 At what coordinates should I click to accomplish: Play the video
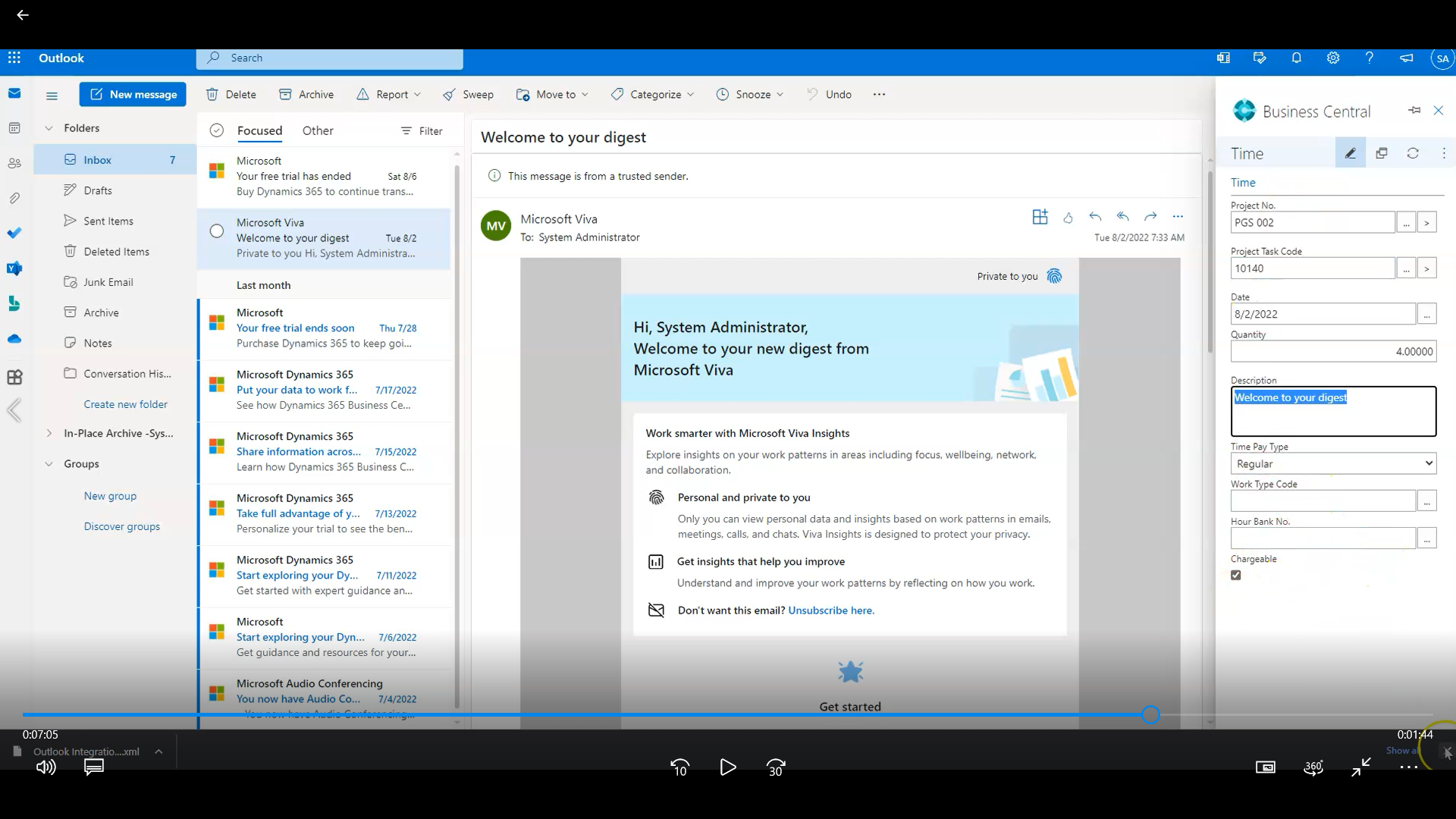click(x=727, y=767)
